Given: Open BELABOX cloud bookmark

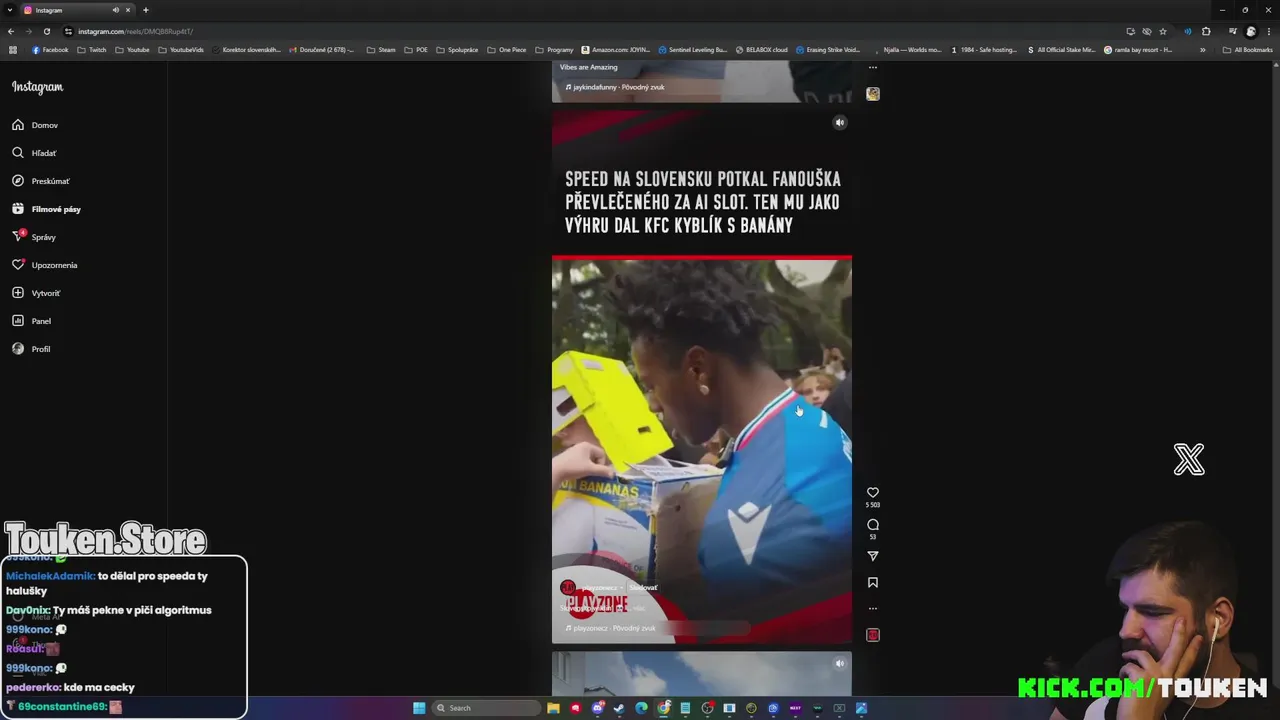Looking at the screenshot, I should click(x=762, y=50).
